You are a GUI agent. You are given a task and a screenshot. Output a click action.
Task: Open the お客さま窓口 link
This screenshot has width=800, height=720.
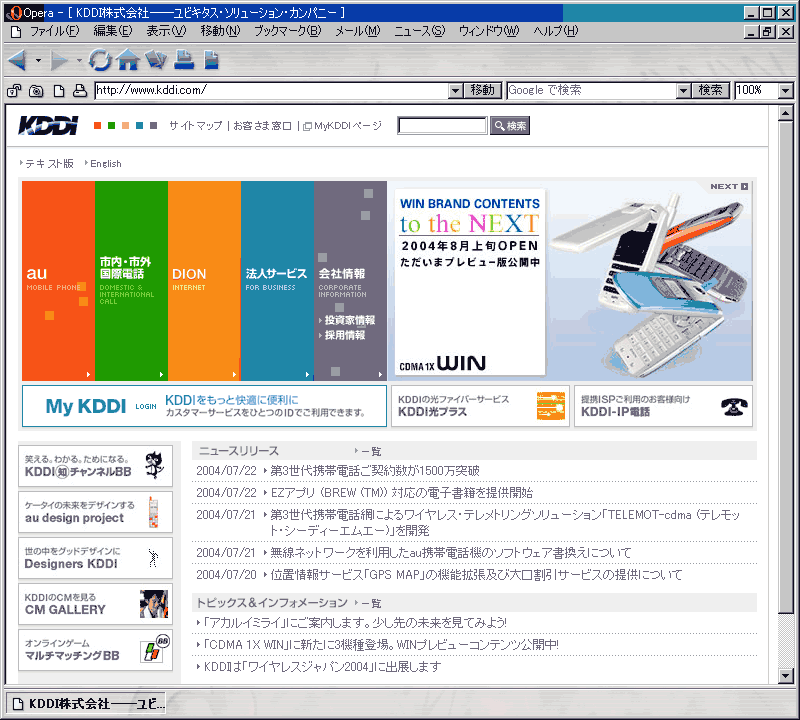tap(262, 126)
